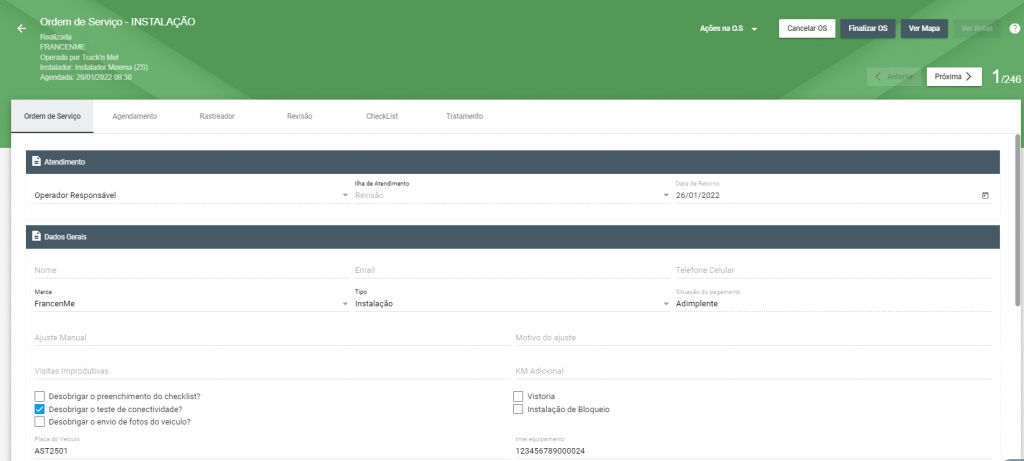Screen dimensions: 1024x461
Task: Click the Atendimento section document icon
Action: 37,161
